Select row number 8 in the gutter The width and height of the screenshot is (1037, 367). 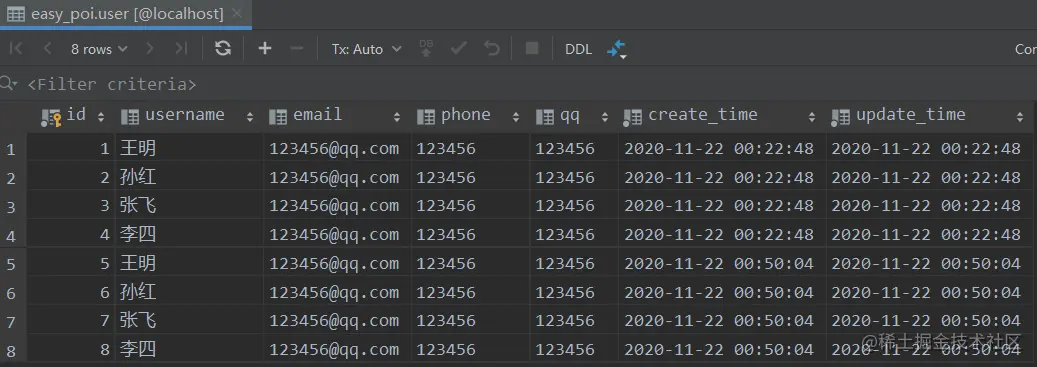point(12,350)
